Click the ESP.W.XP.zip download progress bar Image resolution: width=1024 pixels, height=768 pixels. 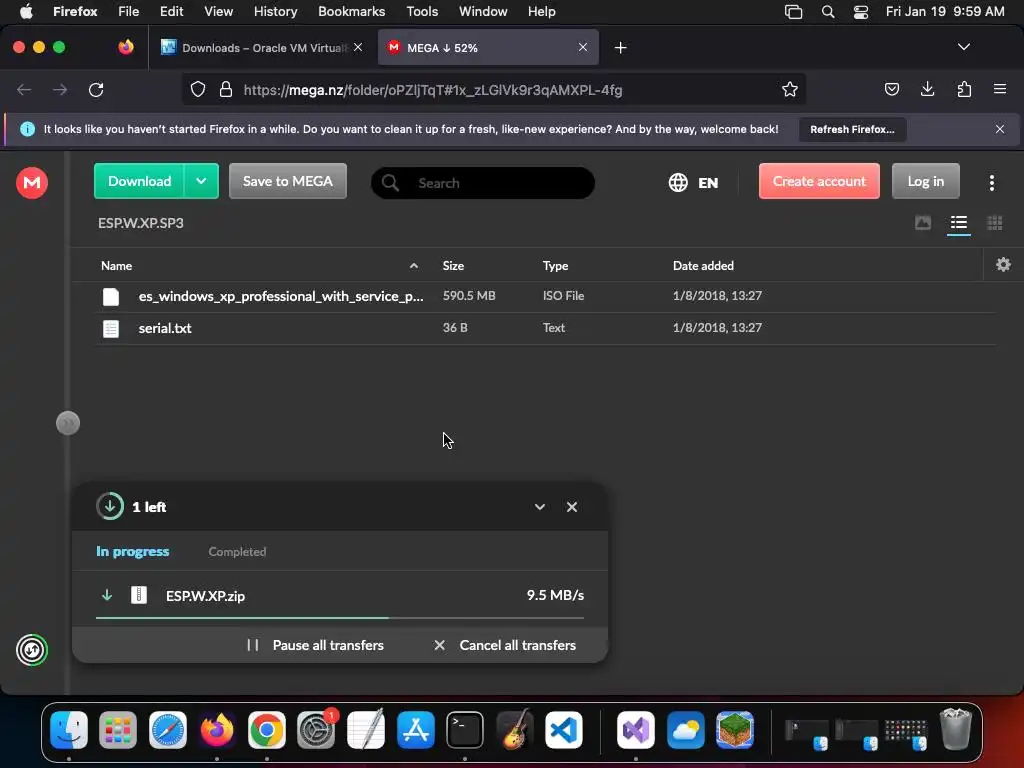340,617
